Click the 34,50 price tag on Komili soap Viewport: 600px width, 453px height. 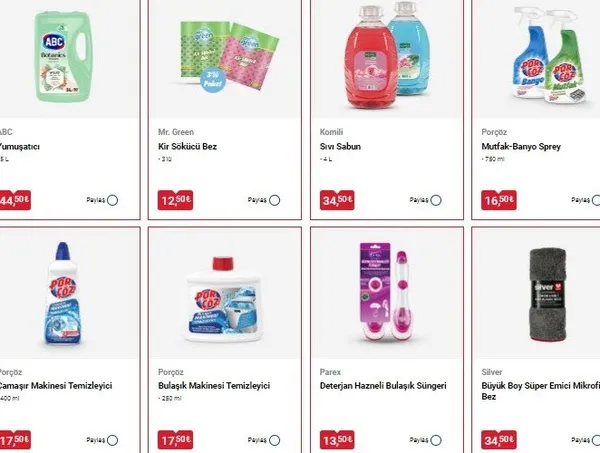(337, 200)
